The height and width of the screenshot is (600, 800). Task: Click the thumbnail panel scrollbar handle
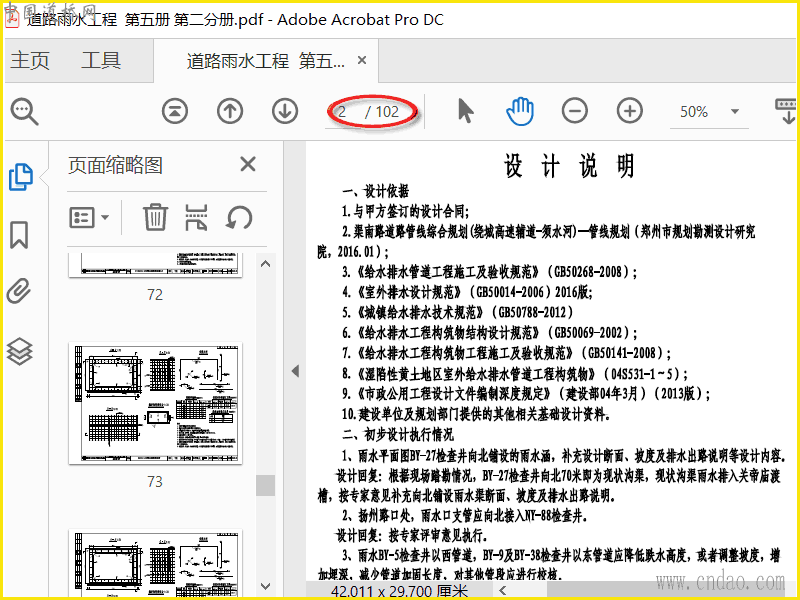[x=265, y=485]
